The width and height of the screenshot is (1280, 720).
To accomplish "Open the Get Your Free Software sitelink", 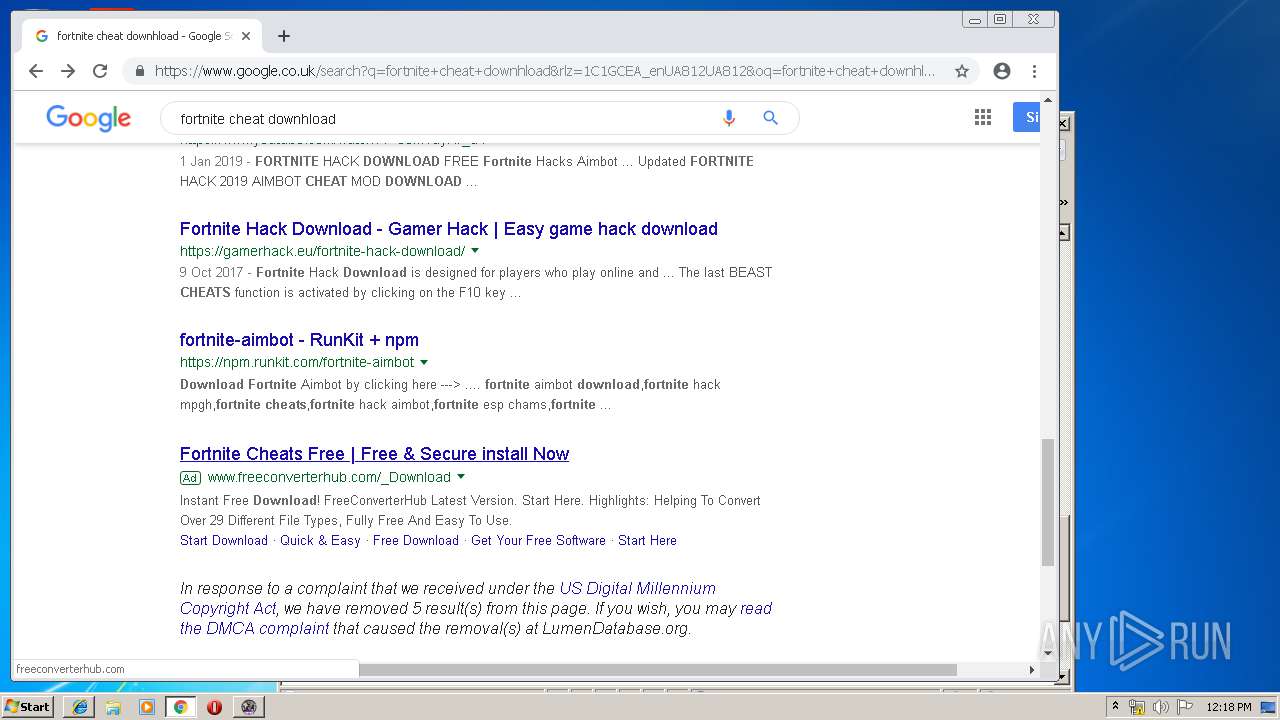I will pos(538,540).
